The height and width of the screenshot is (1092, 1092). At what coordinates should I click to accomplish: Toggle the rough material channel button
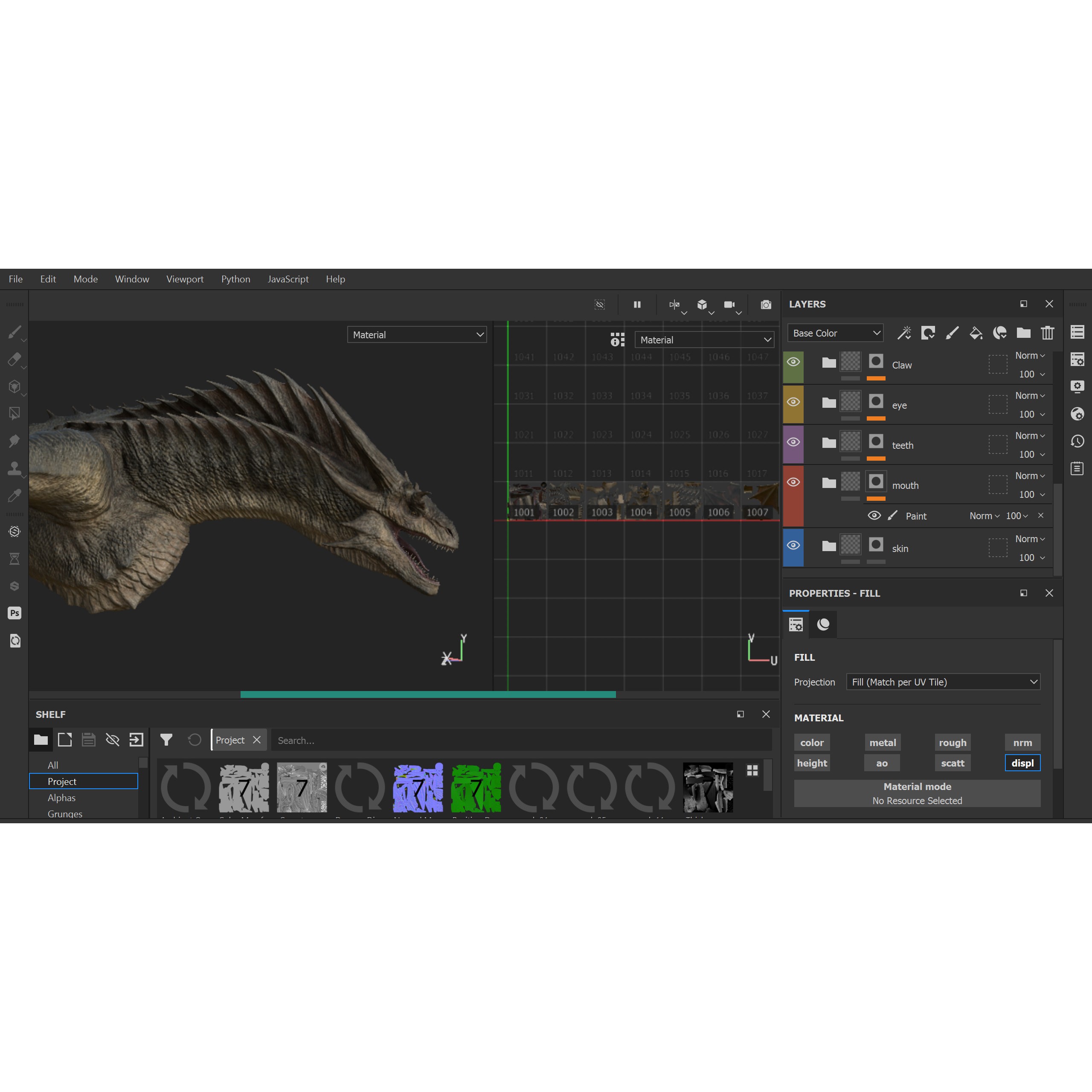[953, 743]
